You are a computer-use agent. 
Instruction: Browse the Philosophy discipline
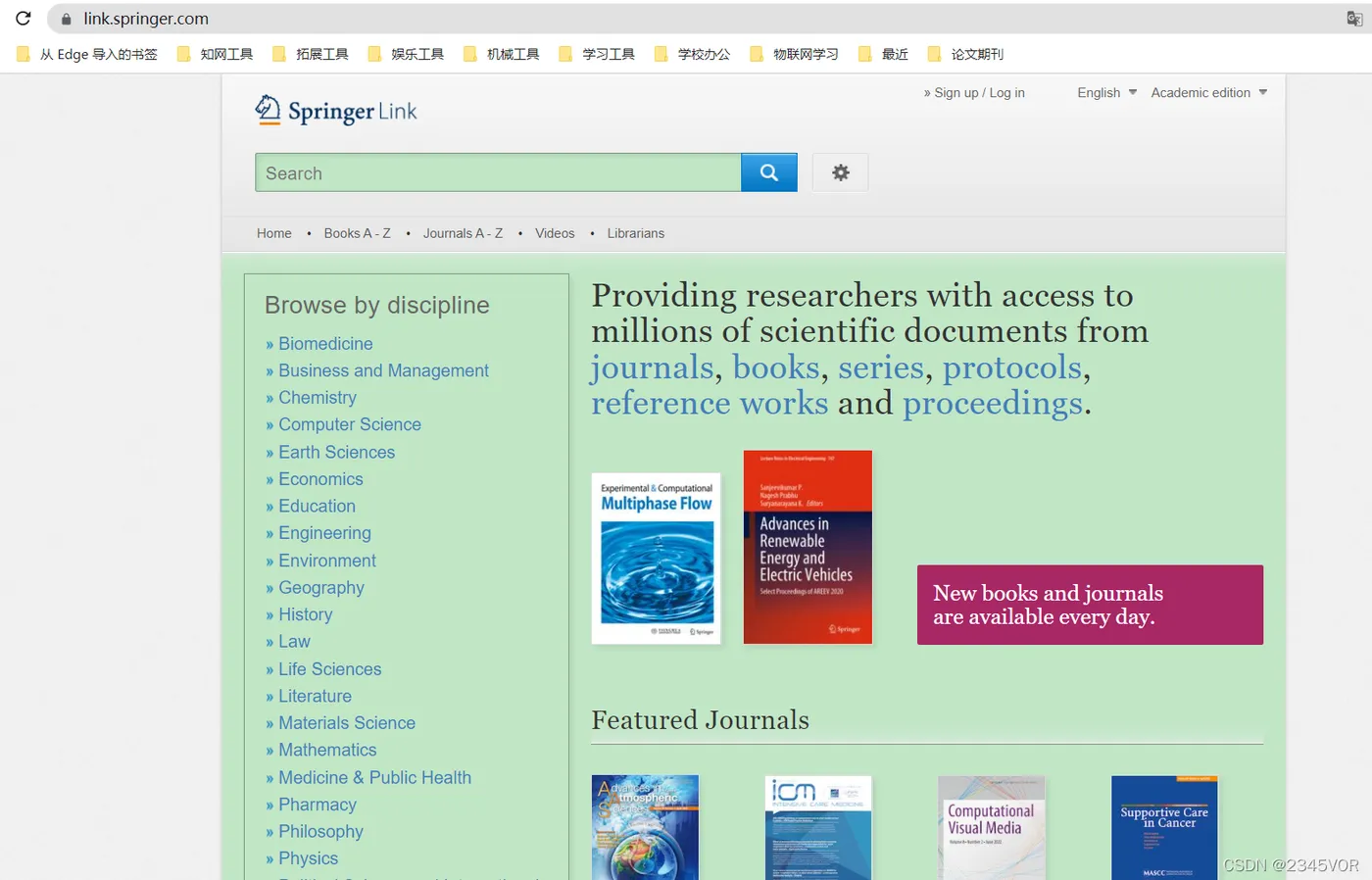[x=320, y=831]
